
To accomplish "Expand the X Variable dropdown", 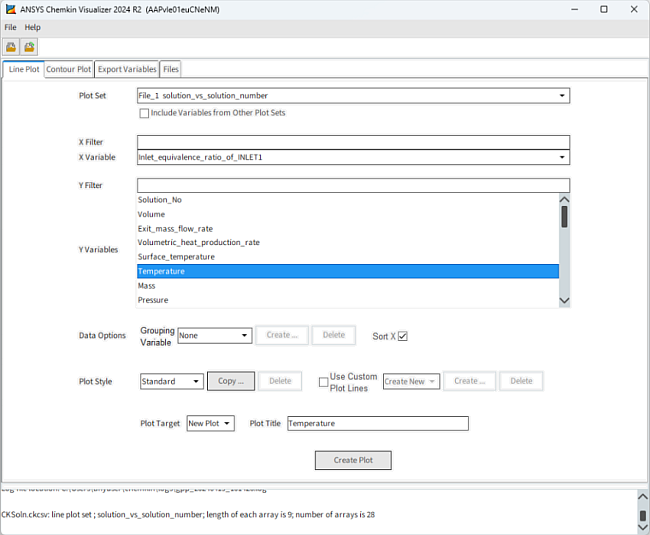I will (353, 157).
